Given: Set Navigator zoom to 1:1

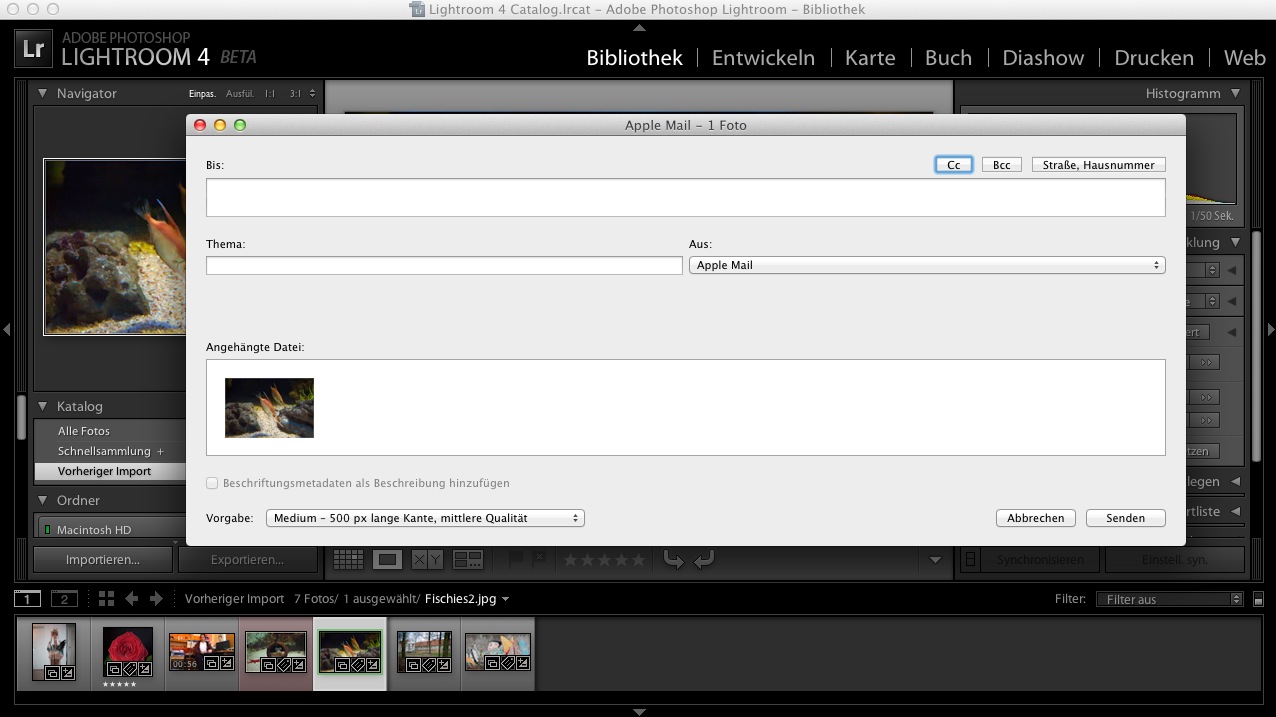Looking at the screenshot, I should tap(270, 94).
